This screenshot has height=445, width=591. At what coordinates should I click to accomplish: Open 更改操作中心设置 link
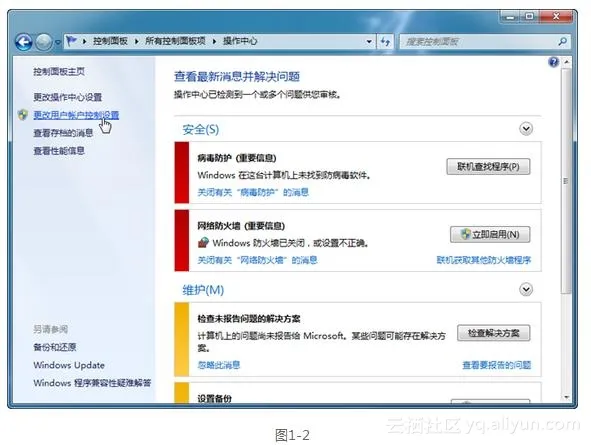pyautogui.click(x=67, y=97)
